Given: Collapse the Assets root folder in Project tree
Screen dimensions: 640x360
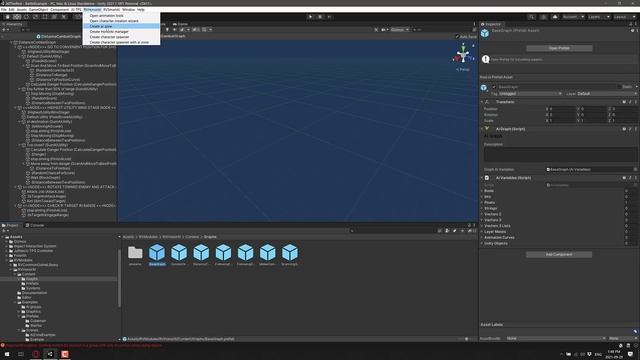Looking at the screenshot, I should point(3,237).
